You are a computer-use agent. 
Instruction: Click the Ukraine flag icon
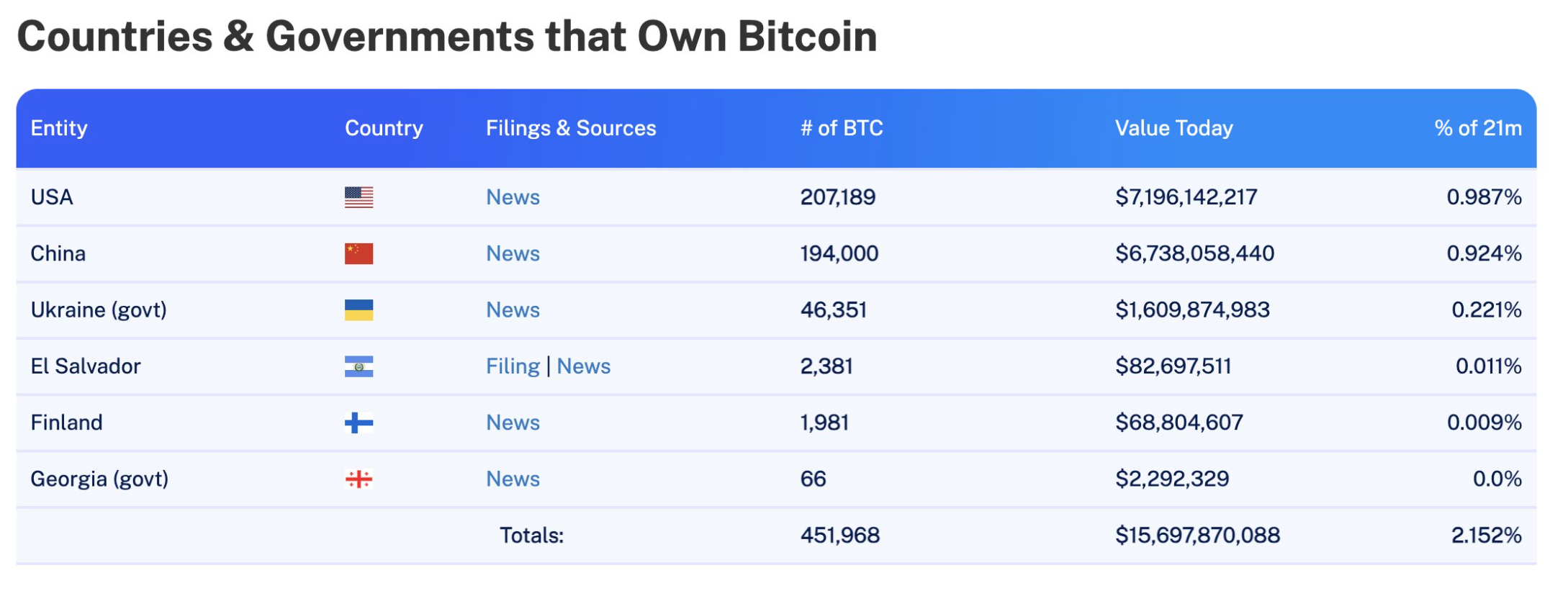point(359,310)
